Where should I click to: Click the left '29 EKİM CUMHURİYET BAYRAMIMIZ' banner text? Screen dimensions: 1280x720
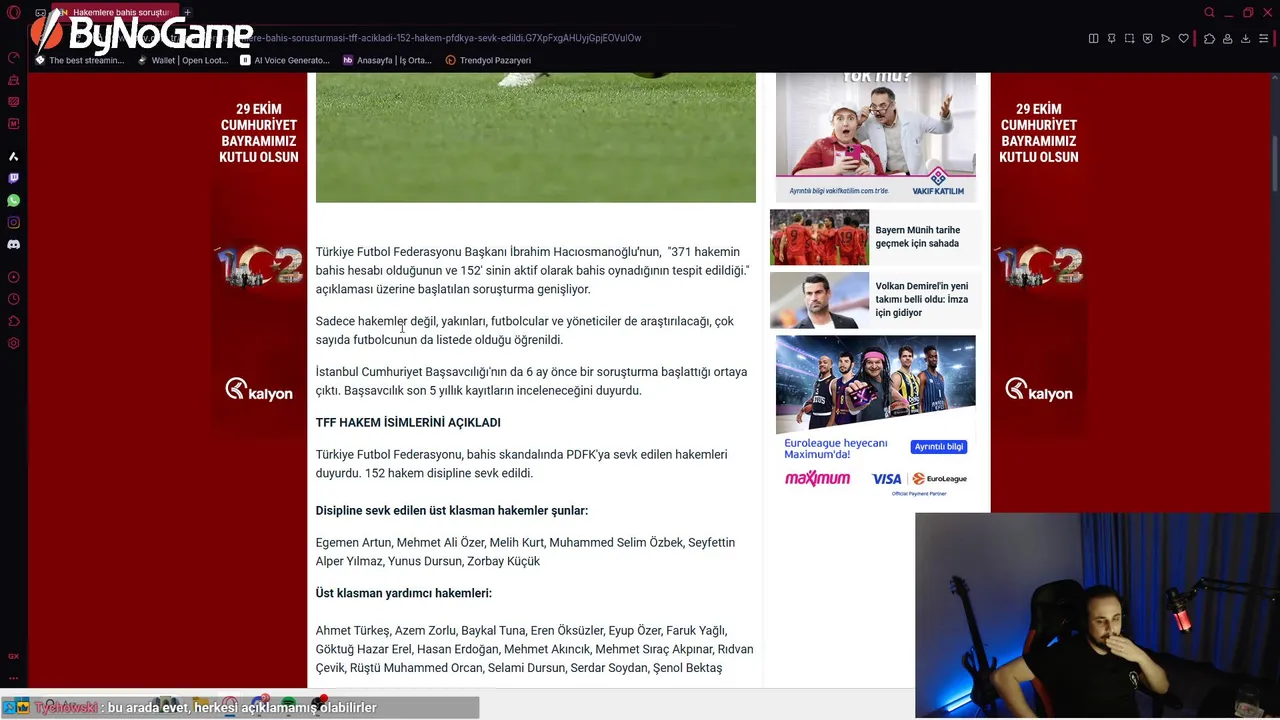[259, 133]
